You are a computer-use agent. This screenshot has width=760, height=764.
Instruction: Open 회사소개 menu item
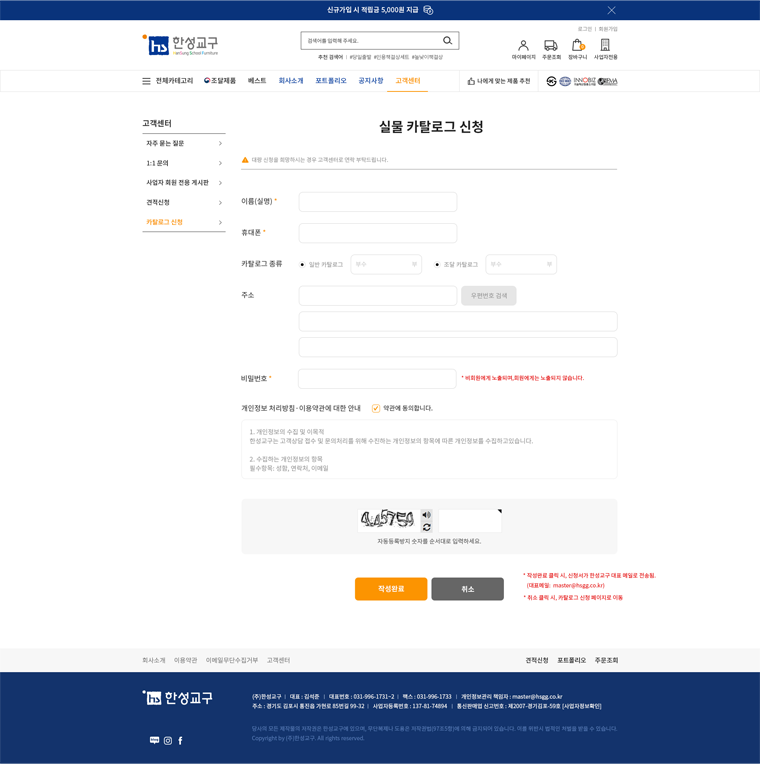click(x=291, y=81)
